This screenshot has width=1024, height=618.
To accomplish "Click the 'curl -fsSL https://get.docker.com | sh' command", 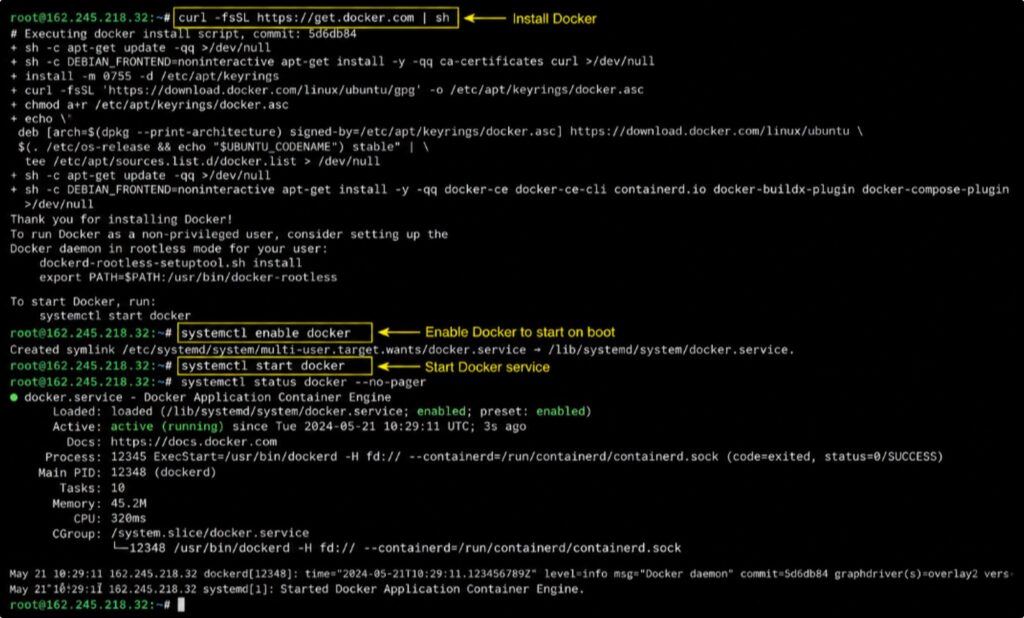I will pos(315,18).
